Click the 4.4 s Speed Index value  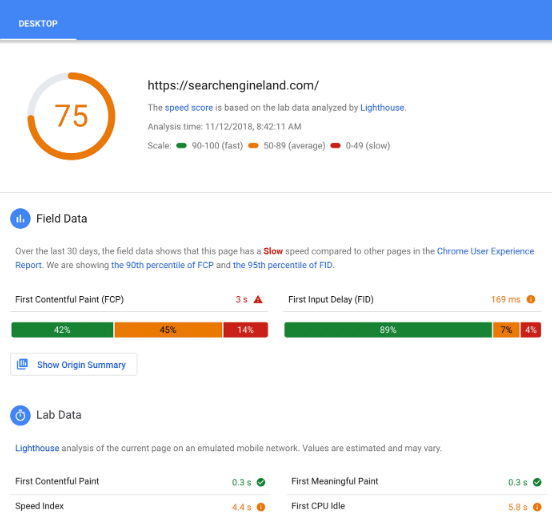(x=242, y=507)
